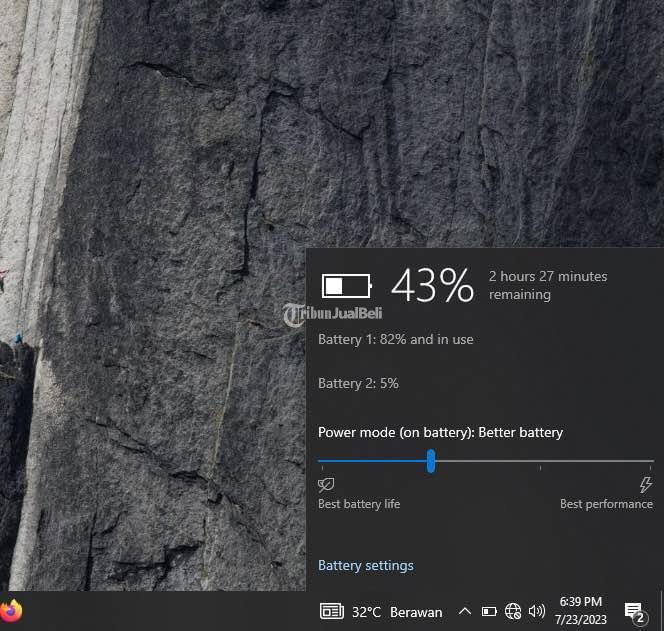
Task: Click the "Best performance" label
Action: pos(606,504)
